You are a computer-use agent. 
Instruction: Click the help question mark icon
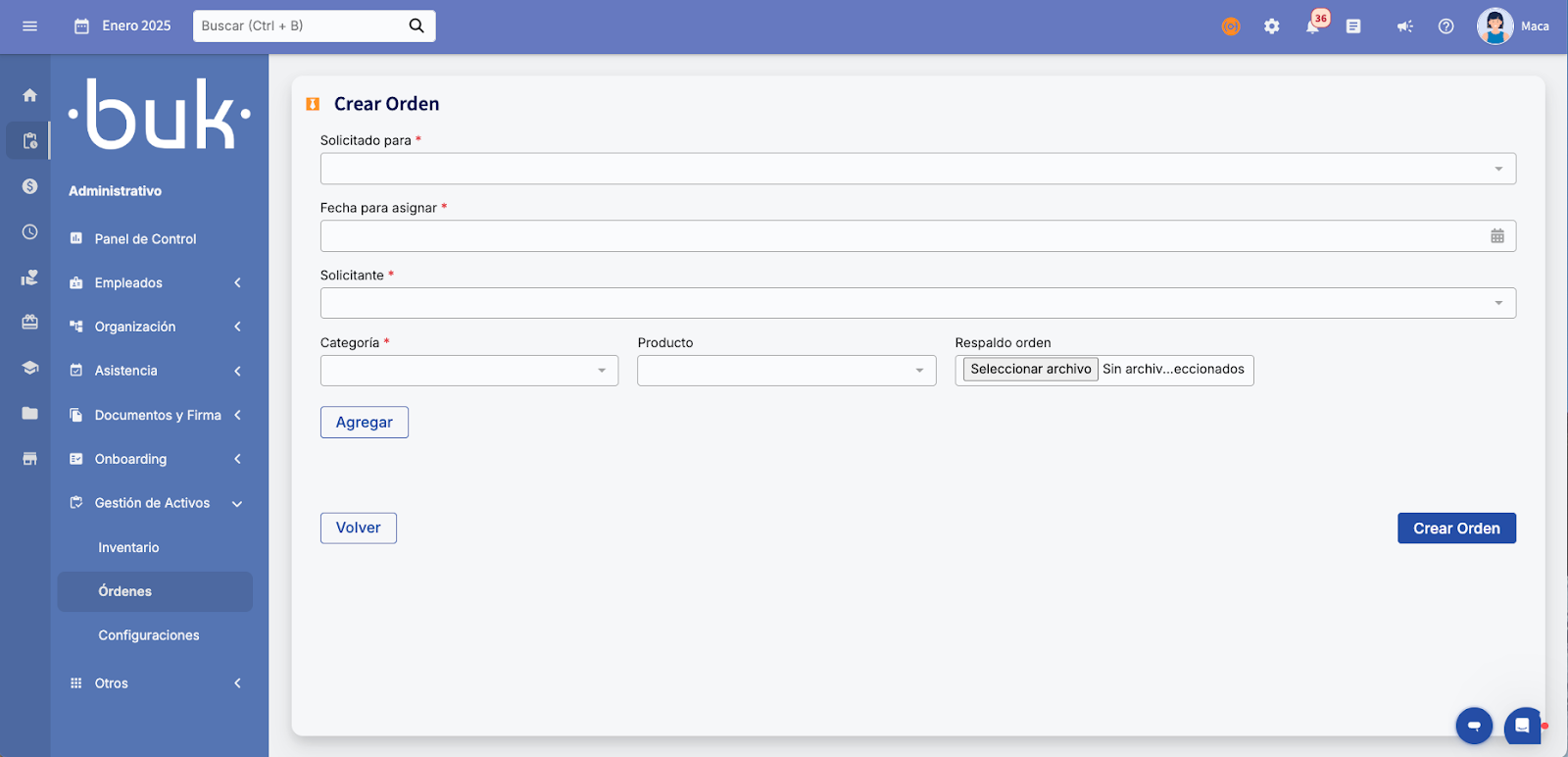tap(1445, 26)
